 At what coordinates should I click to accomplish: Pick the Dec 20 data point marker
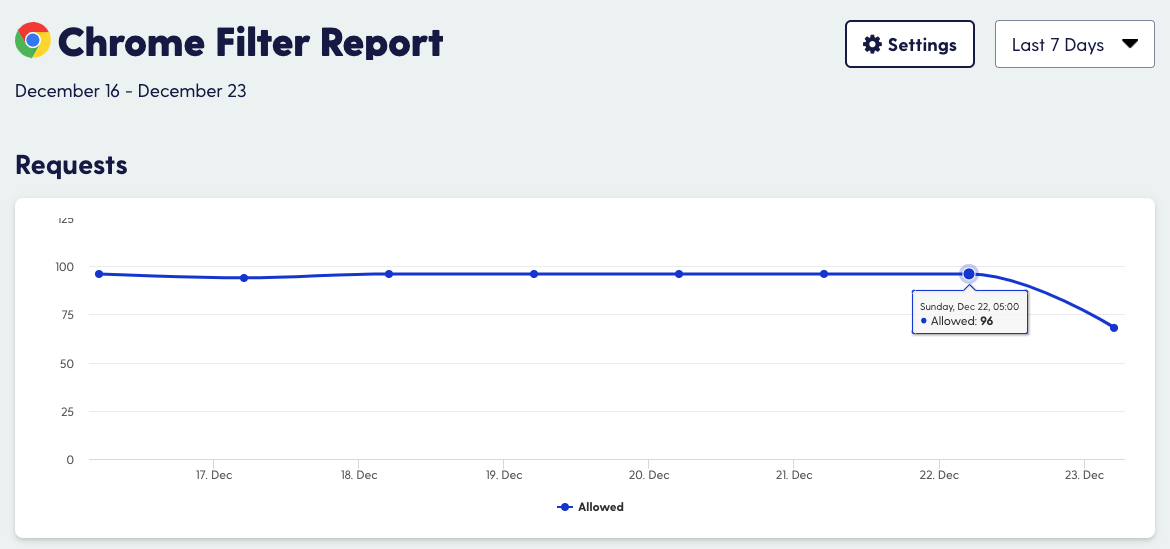pyautogui.click(x=679, y=274)
